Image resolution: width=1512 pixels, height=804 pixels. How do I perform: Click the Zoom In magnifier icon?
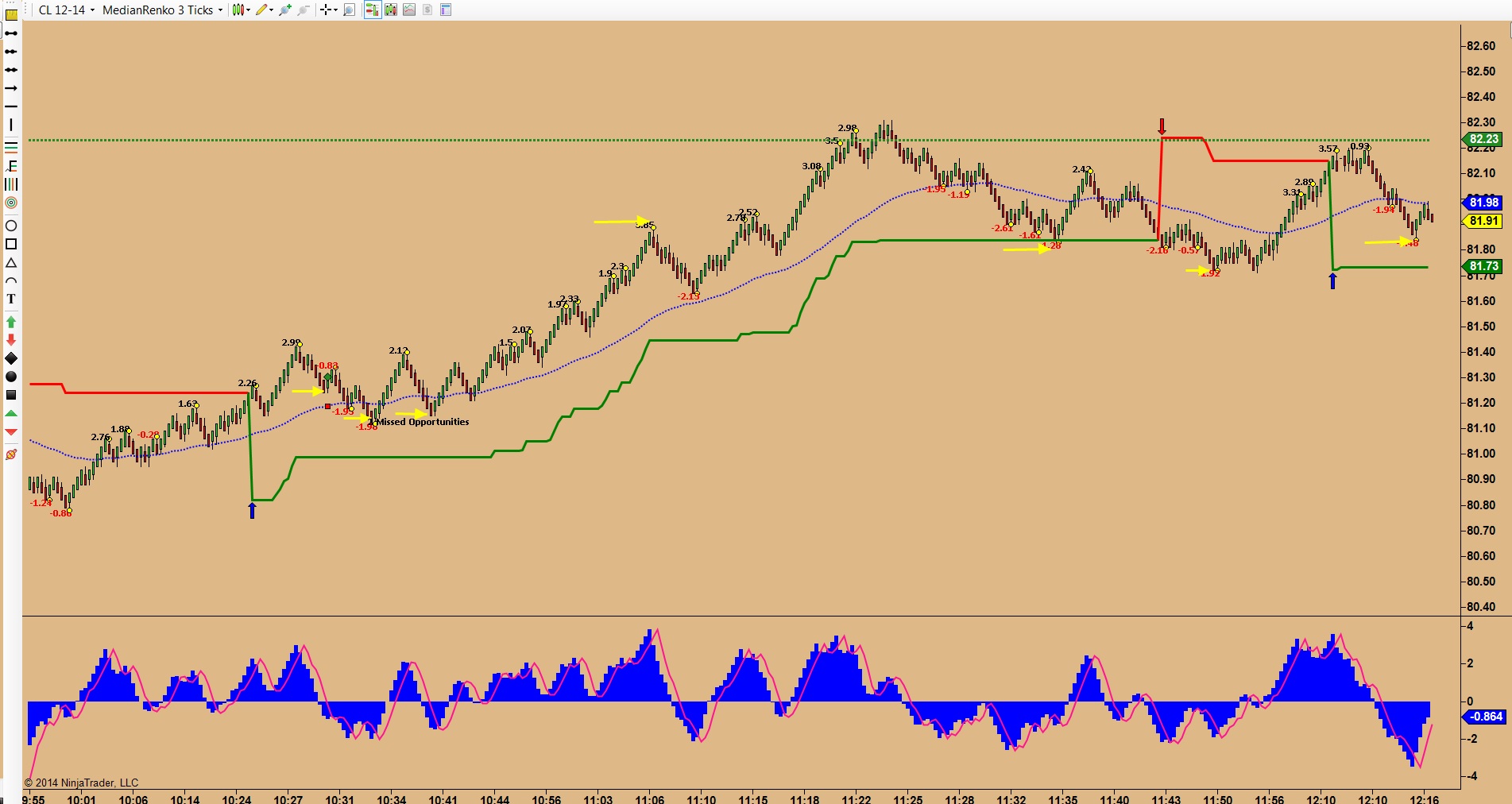(x=285, y=10)
